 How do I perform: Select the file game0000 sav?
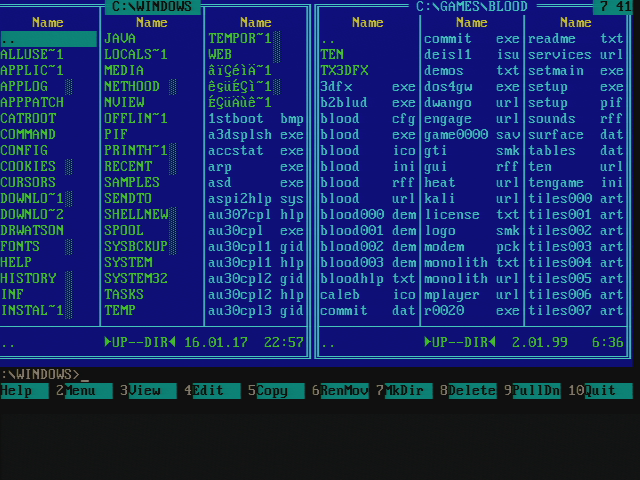472,134
